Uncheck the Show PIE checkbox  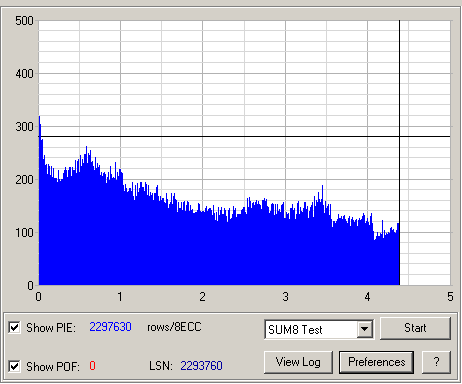tap(15, 327)
